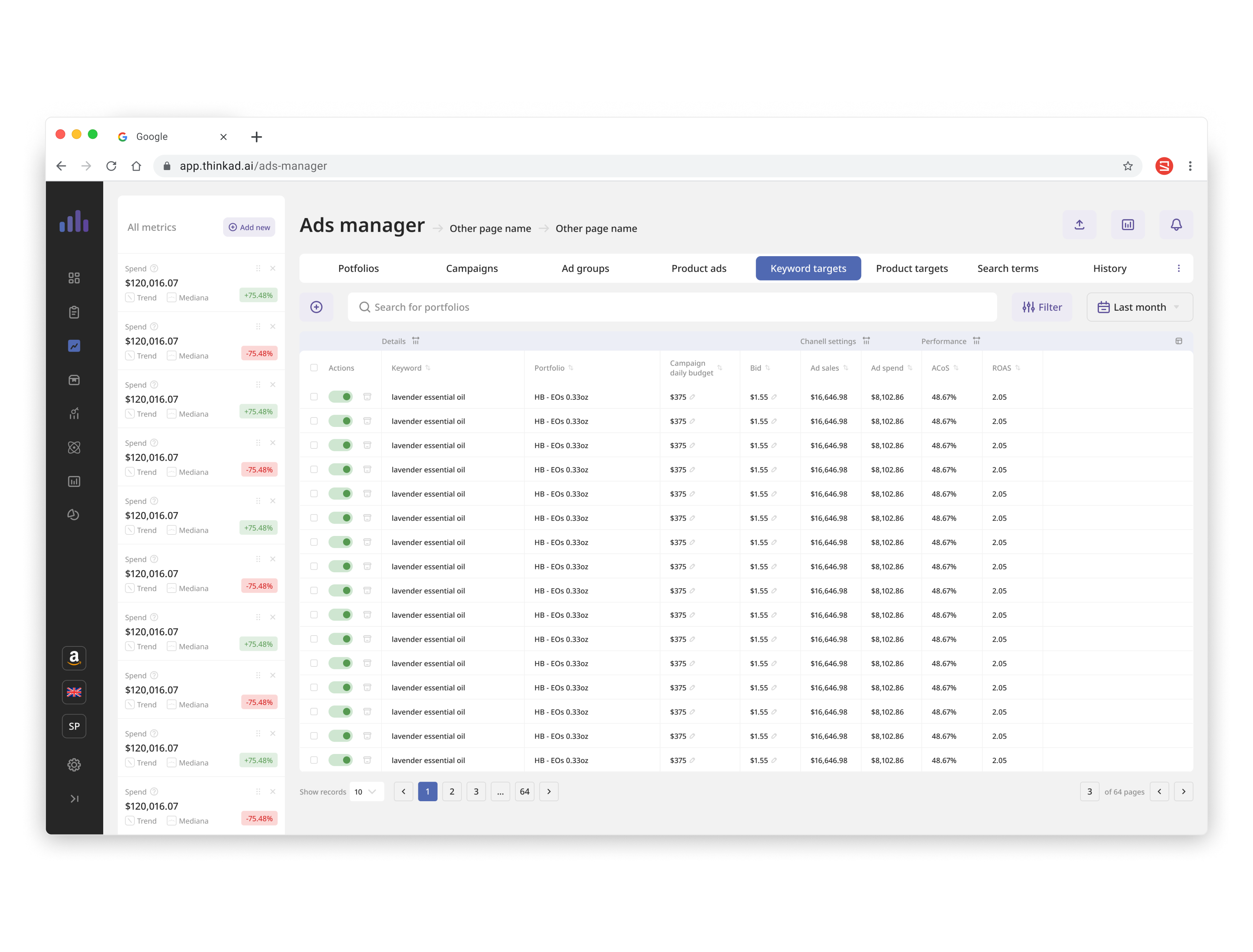
Task: Check Trend on the second Spend card
Action: 130,356
